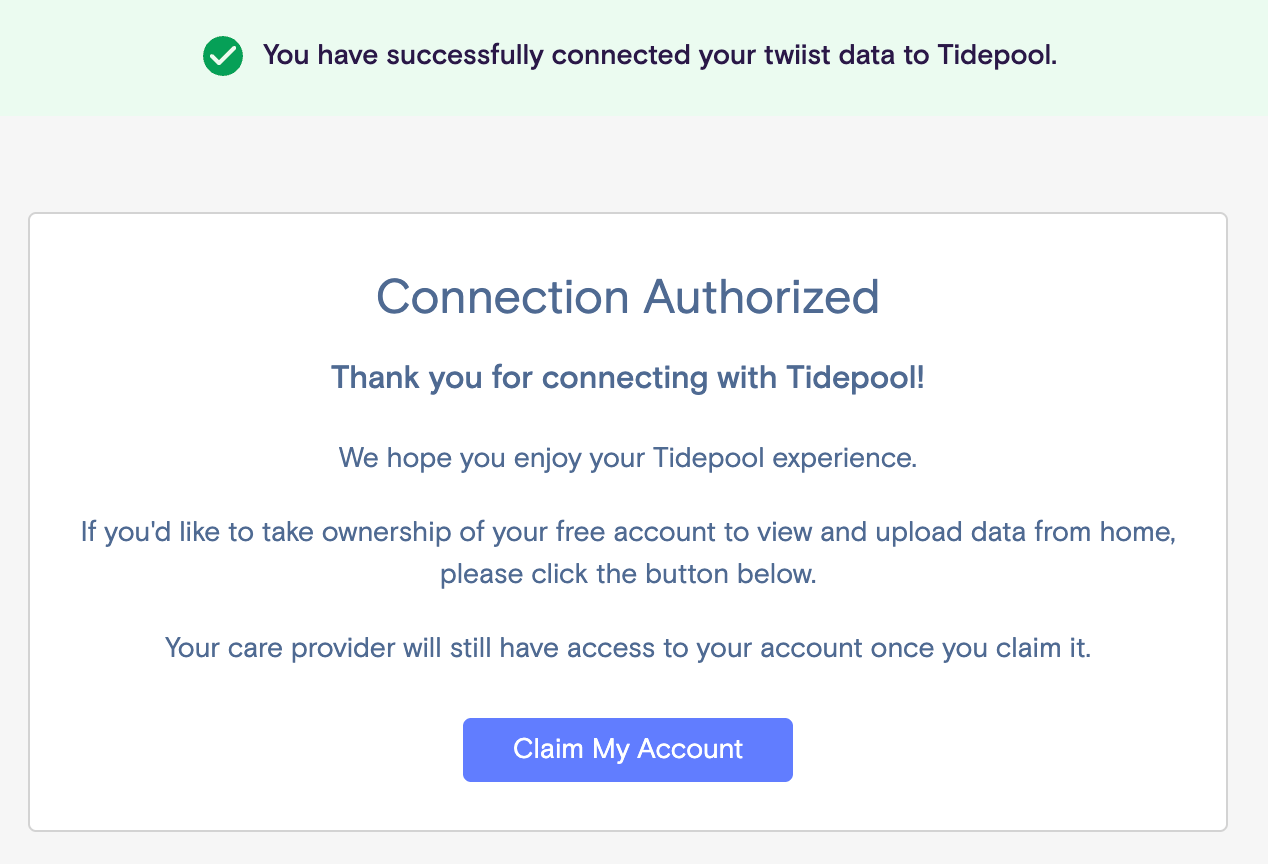Click the "take ownership of your free account" line
Screen dimensions: 1268x864
tap(628, 532)
